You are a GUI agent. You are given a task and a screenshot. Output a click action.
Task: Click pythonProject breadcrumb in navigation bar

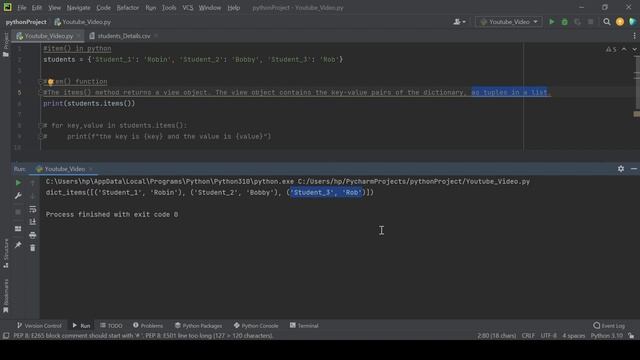pos(26,22)
